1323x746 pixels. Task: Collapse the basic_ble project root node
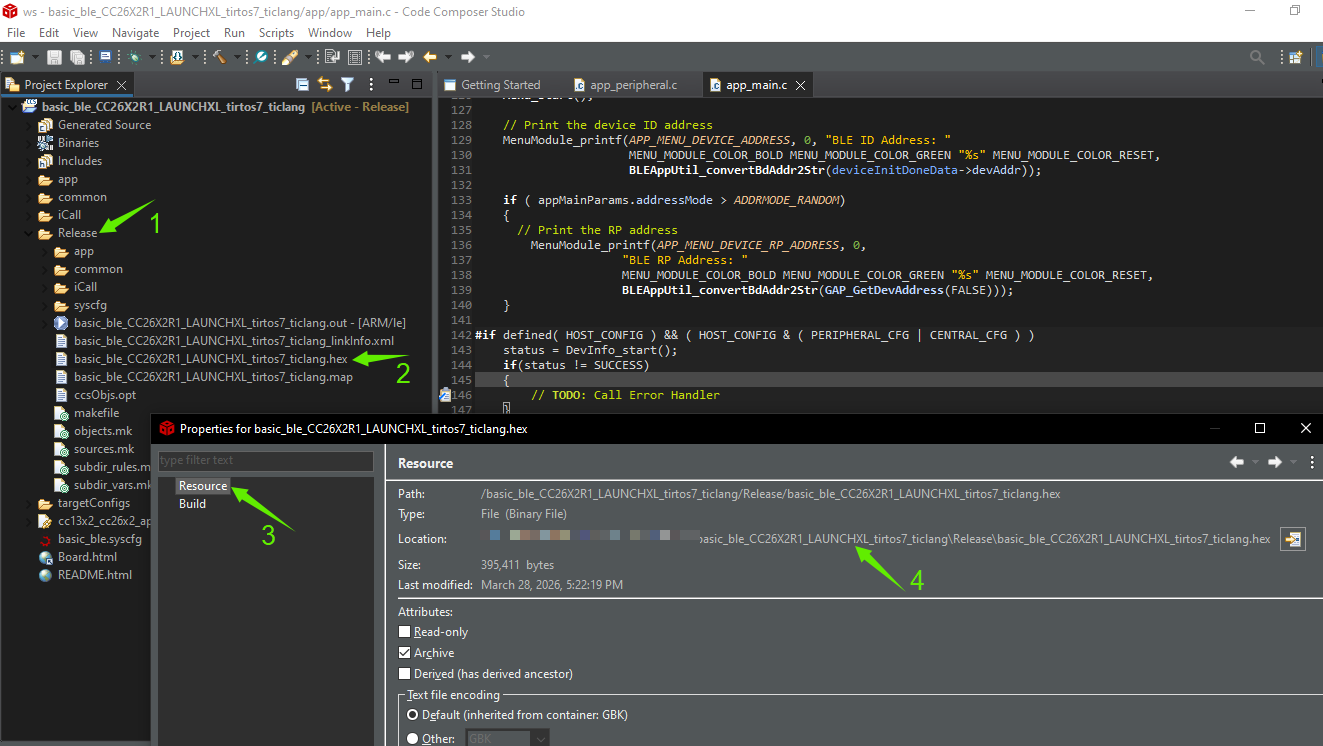(11, 107)
